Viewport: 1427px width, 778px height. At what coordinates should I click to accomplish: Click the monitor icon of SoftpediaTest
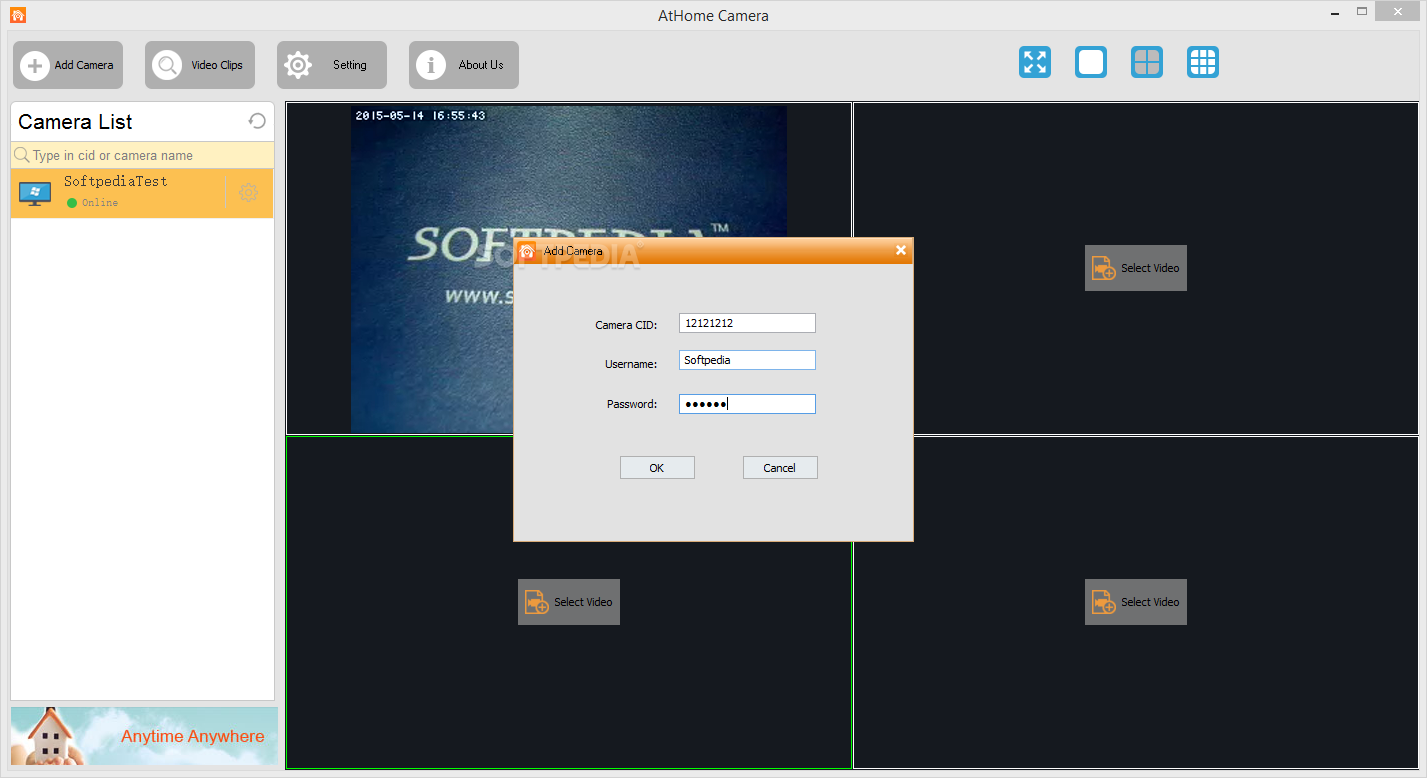(35, 194)
